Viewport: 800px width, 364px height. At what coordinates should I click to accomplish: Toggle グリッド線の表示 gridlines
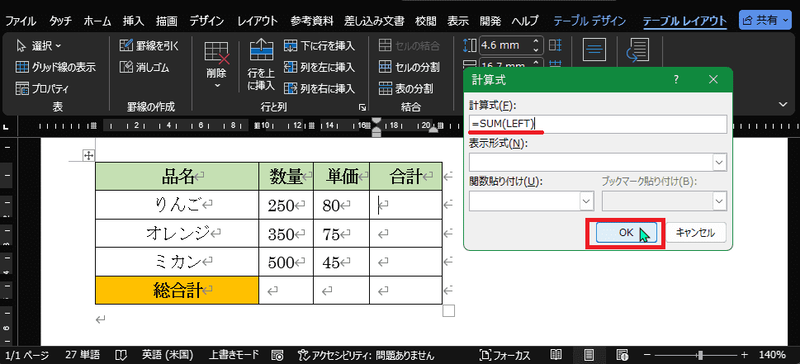click(56, 67)
